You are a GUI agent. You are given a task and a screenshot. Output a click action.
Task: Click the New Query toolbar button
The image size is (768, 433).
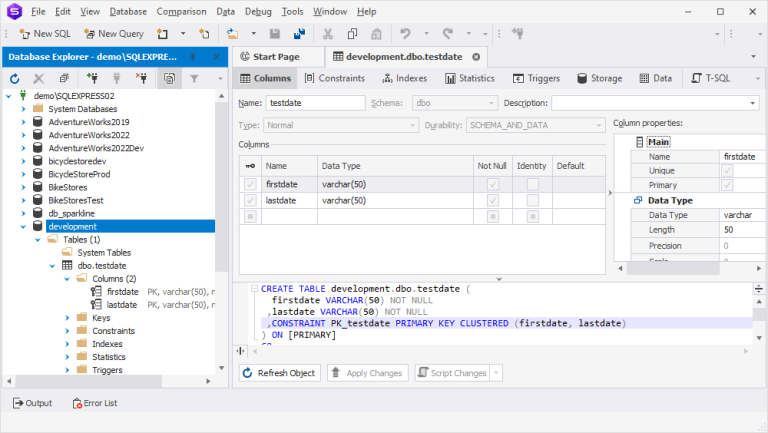pos(114,34)
